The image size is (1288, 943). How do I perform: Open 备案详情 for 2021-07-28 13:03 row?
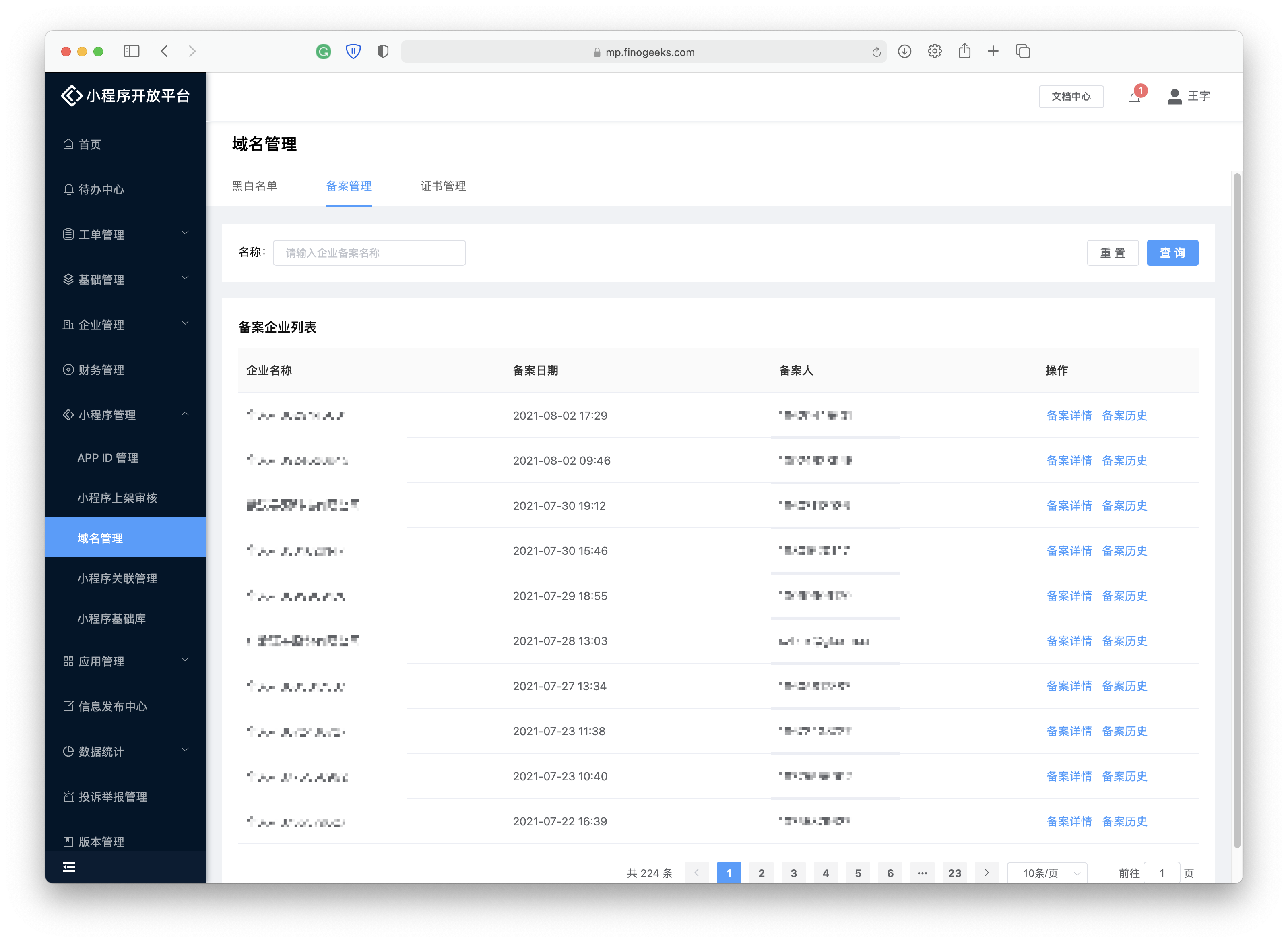1069,641
